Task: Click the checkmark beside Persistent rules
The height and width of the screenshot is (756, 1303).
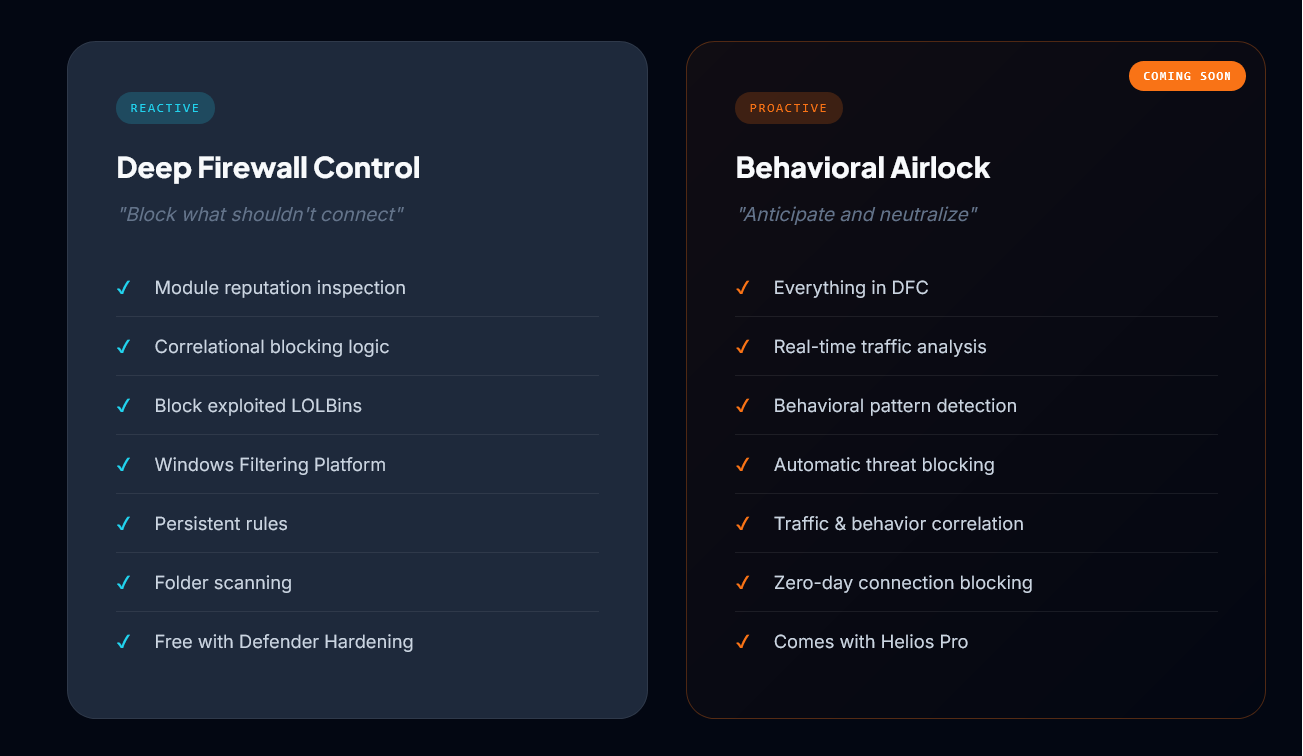Action: 124,524
